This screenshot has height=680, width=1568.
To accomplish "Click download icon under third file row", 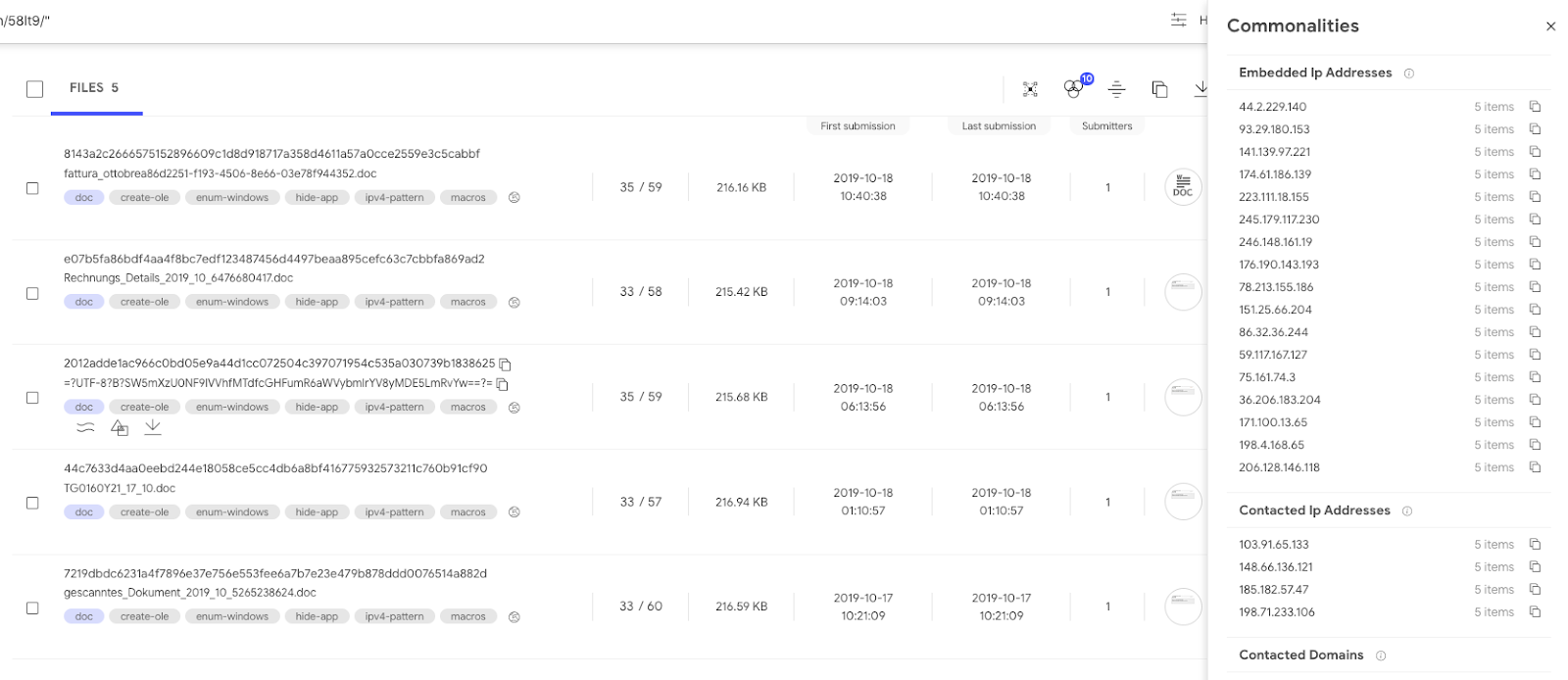I will click(x=153, y=427).
